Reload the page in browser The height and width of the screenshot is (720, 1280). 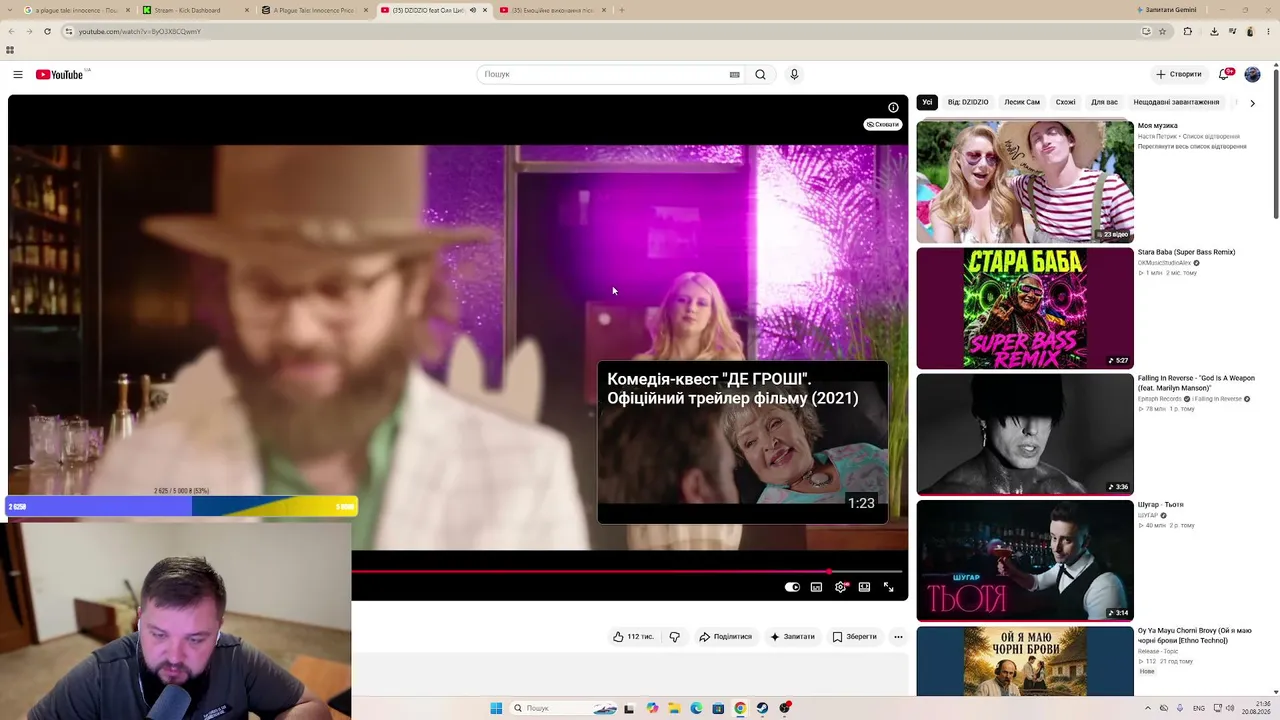(47, 31)
